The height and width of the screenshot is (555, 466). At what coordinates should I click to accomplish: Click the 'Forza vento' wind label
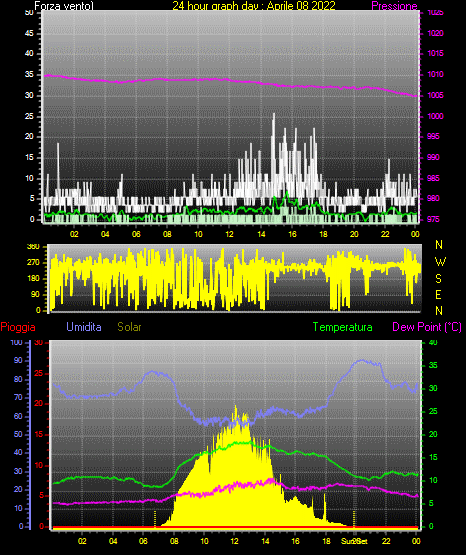point(64,6)
